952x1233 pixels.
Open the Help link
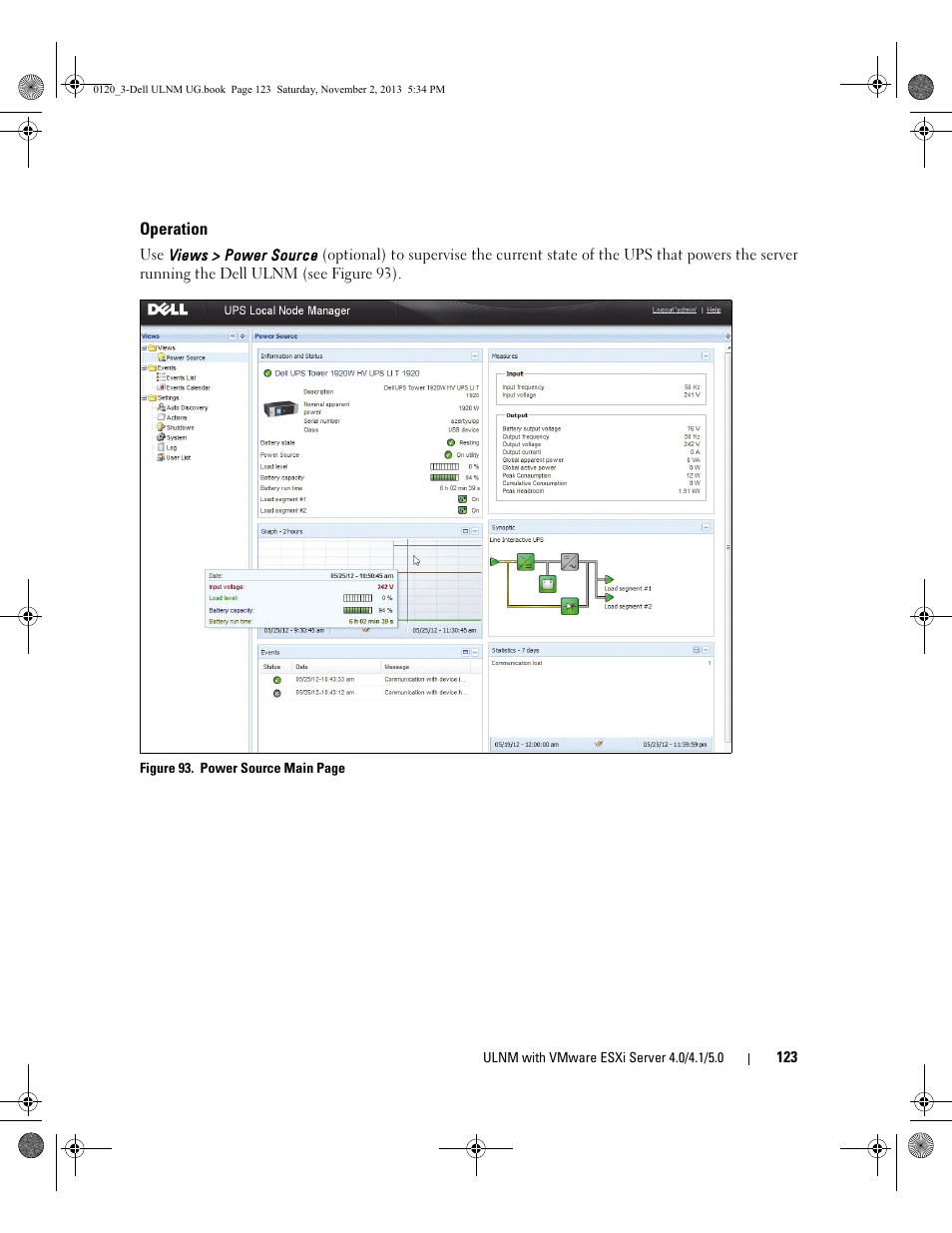click(x=714, y=310)
